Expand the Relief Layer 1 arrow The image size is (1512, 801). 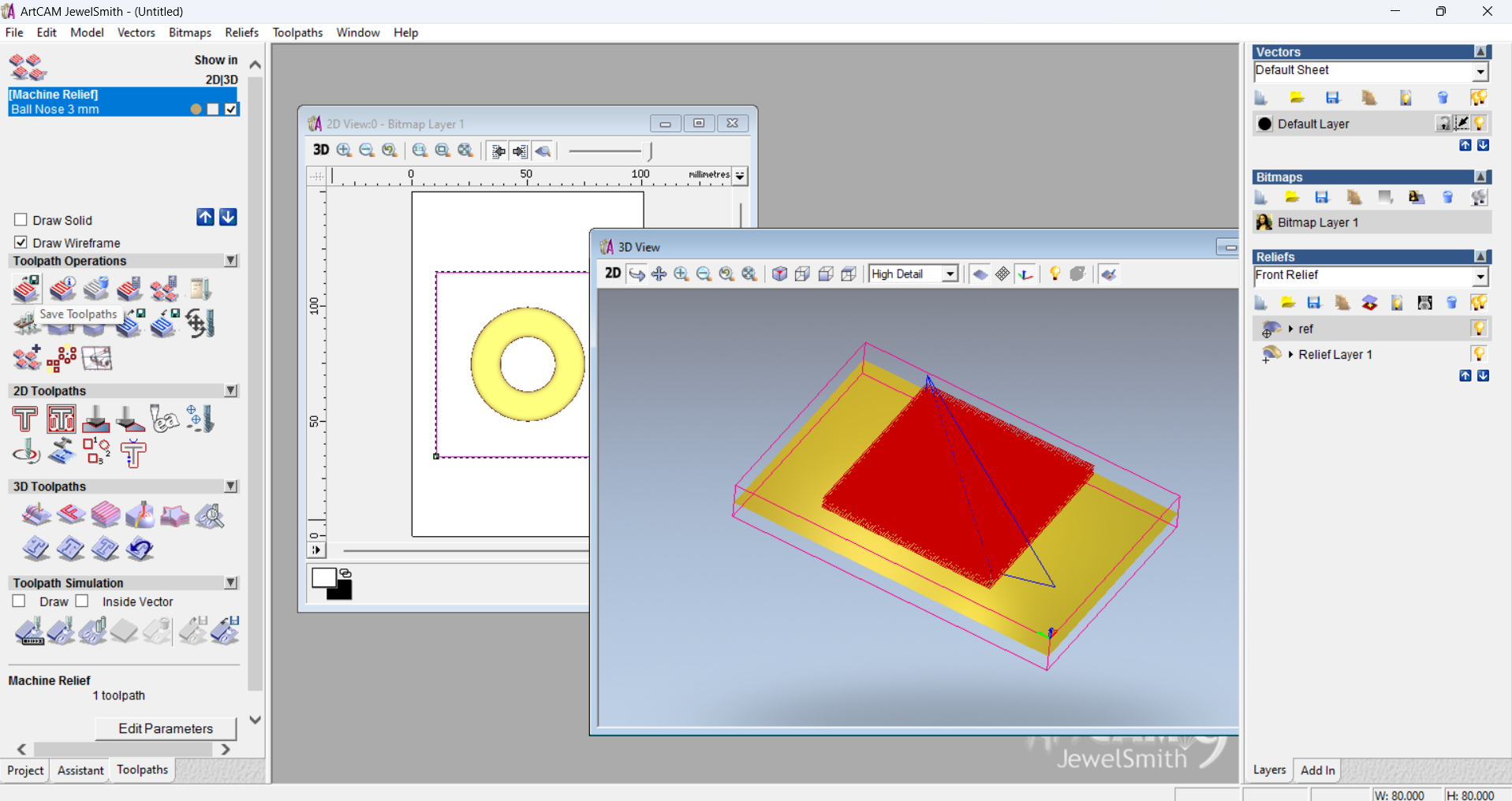pyautogui.click(x=1290, y=355)
